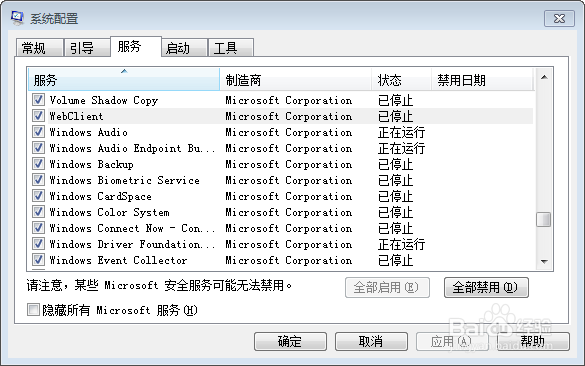The width and height of the screenshot is (585, 366).
Task: Toggle Windows Biometric Service checkbox
Action: coord(38,180)
